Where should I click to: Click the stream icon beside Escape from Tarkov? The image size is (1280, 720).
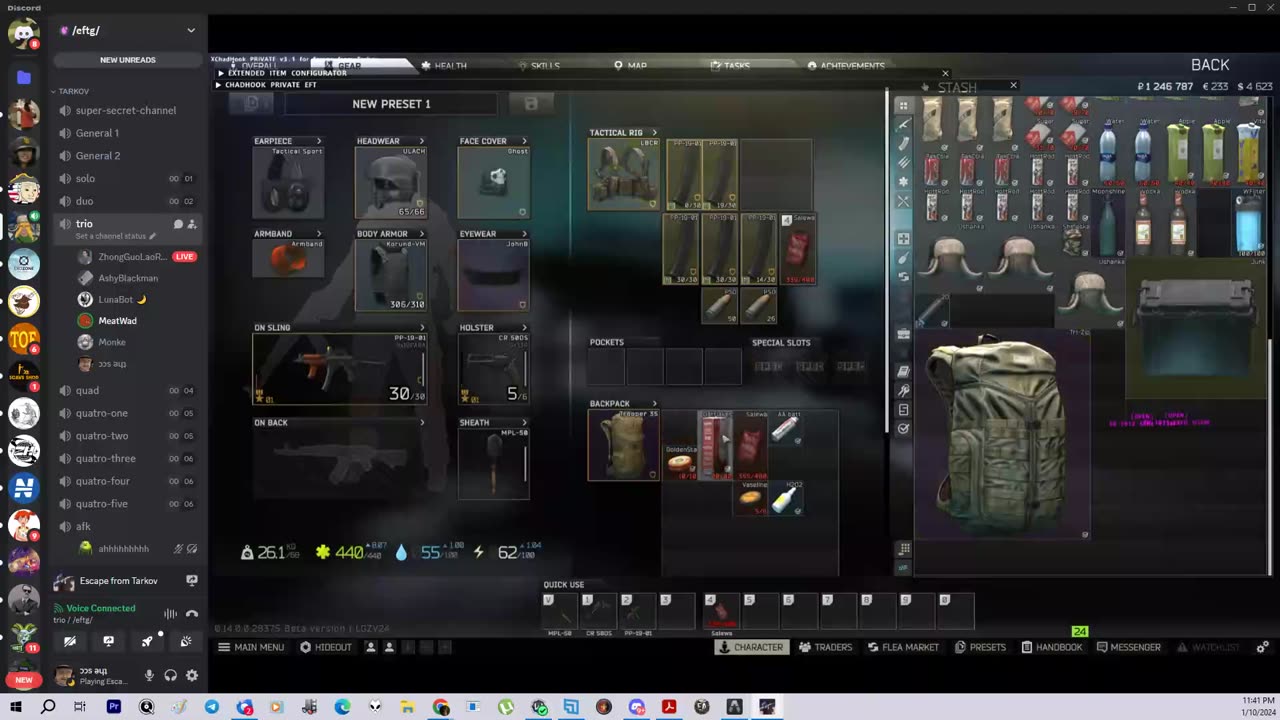(192, 581)
